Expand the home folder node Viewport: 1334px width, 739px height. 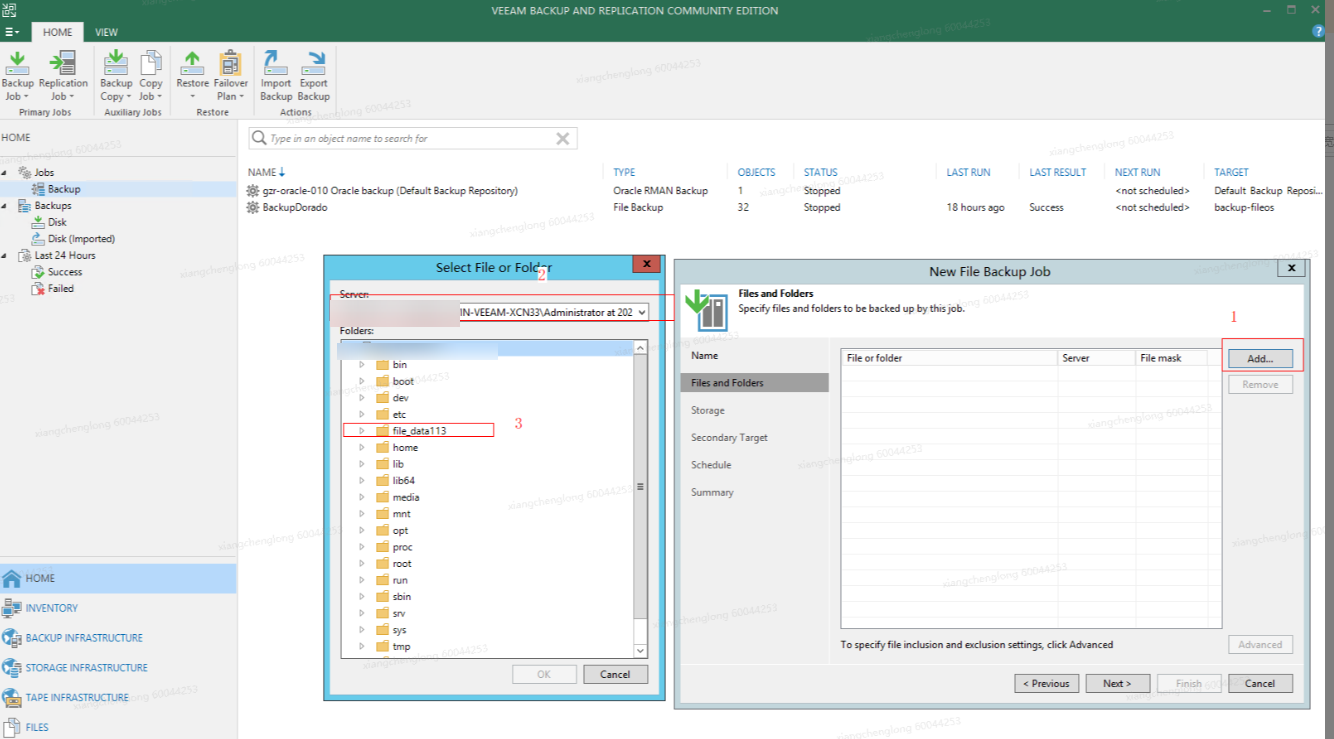coord(362,448)
